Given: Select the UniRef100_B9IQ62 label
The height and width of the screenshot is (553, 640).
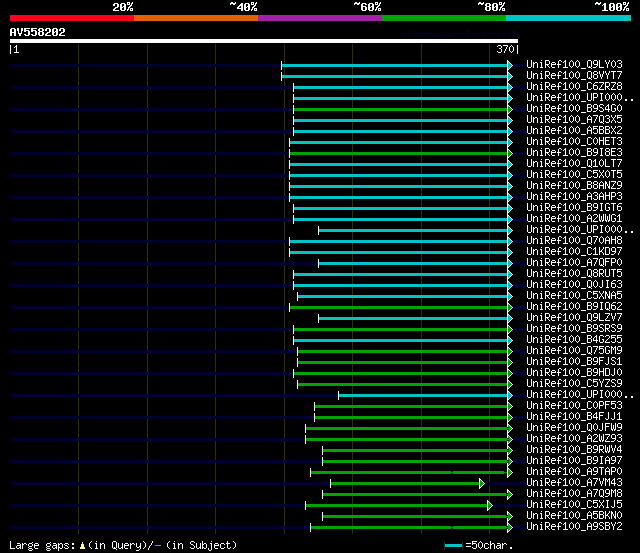Looking at the screenshot, I should (x=574, y=307).
